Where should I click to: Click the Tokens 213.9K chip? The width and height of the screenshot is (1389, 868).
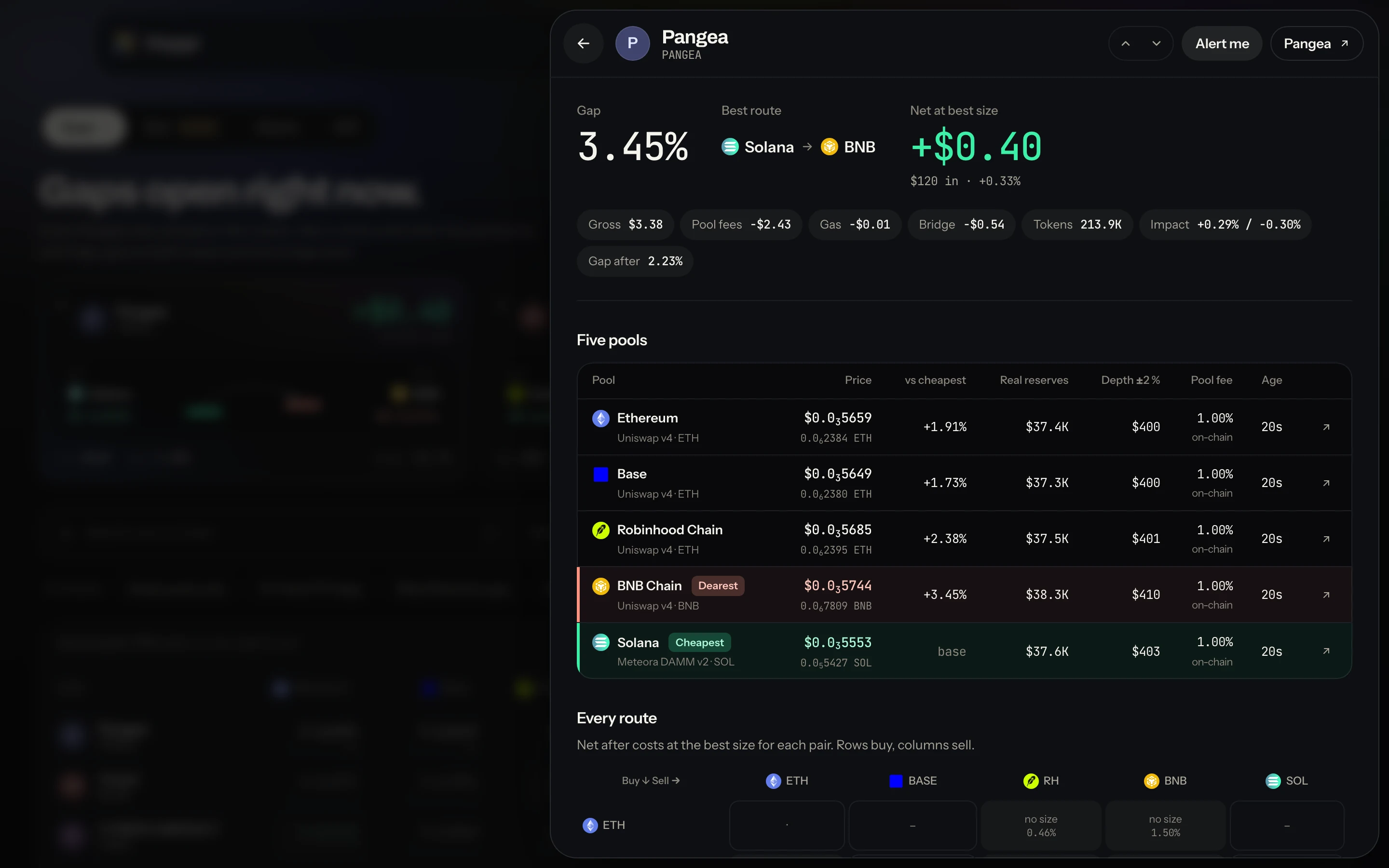click(x=1077, y=224)
